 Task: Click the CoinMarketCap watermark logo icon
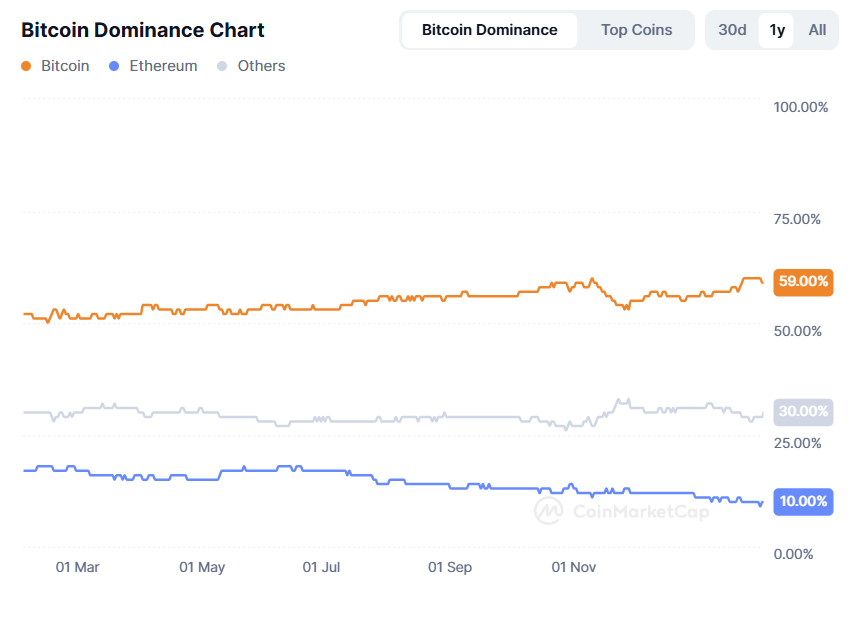click(548, 511)
